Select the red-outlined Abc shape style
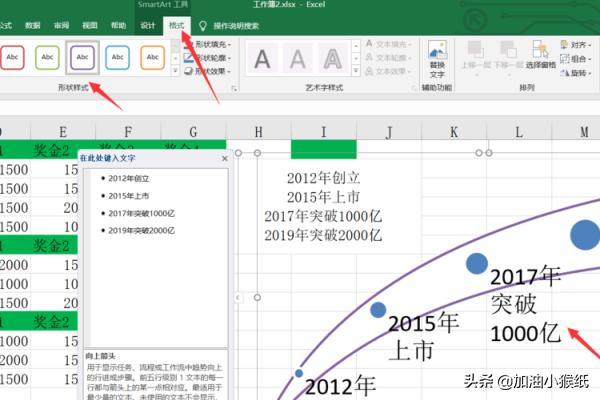Image resolution: width=600 pixels, height=400 pixels. (12, 57)
